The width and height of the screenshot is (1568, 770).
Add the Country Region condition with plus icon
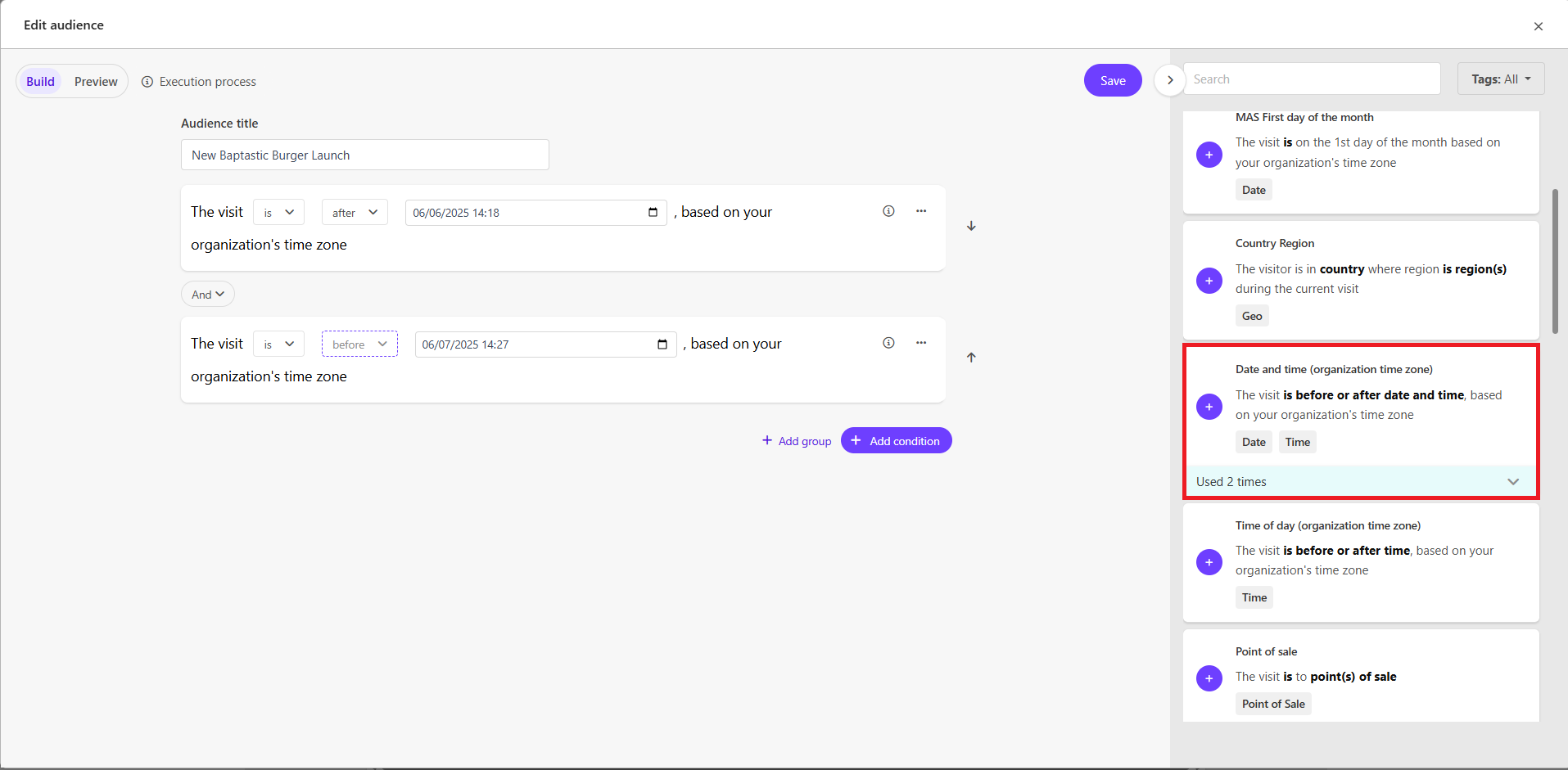1209,281
